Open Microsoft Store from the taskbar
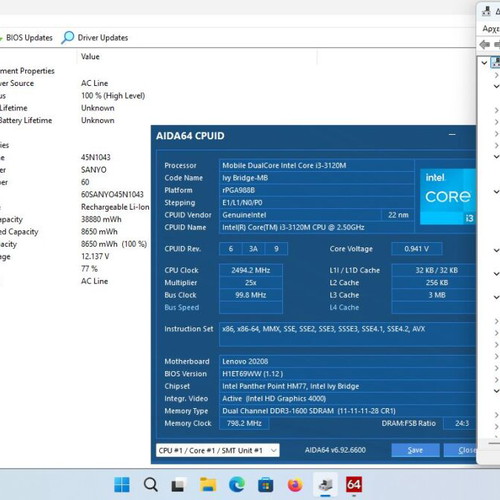The width and height of the screenshot is (500, 500). coord(266,484)
